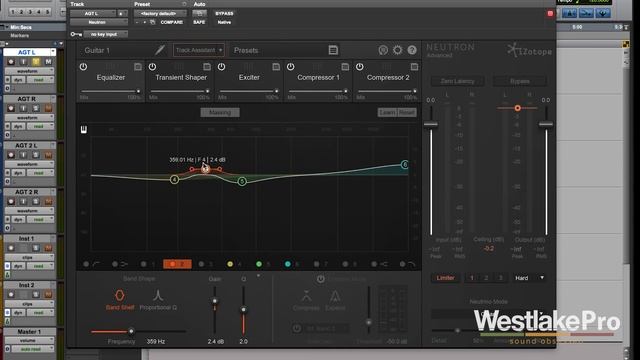
Task: Open the Neutron settings gear
Action: click(x=397, y=50)
